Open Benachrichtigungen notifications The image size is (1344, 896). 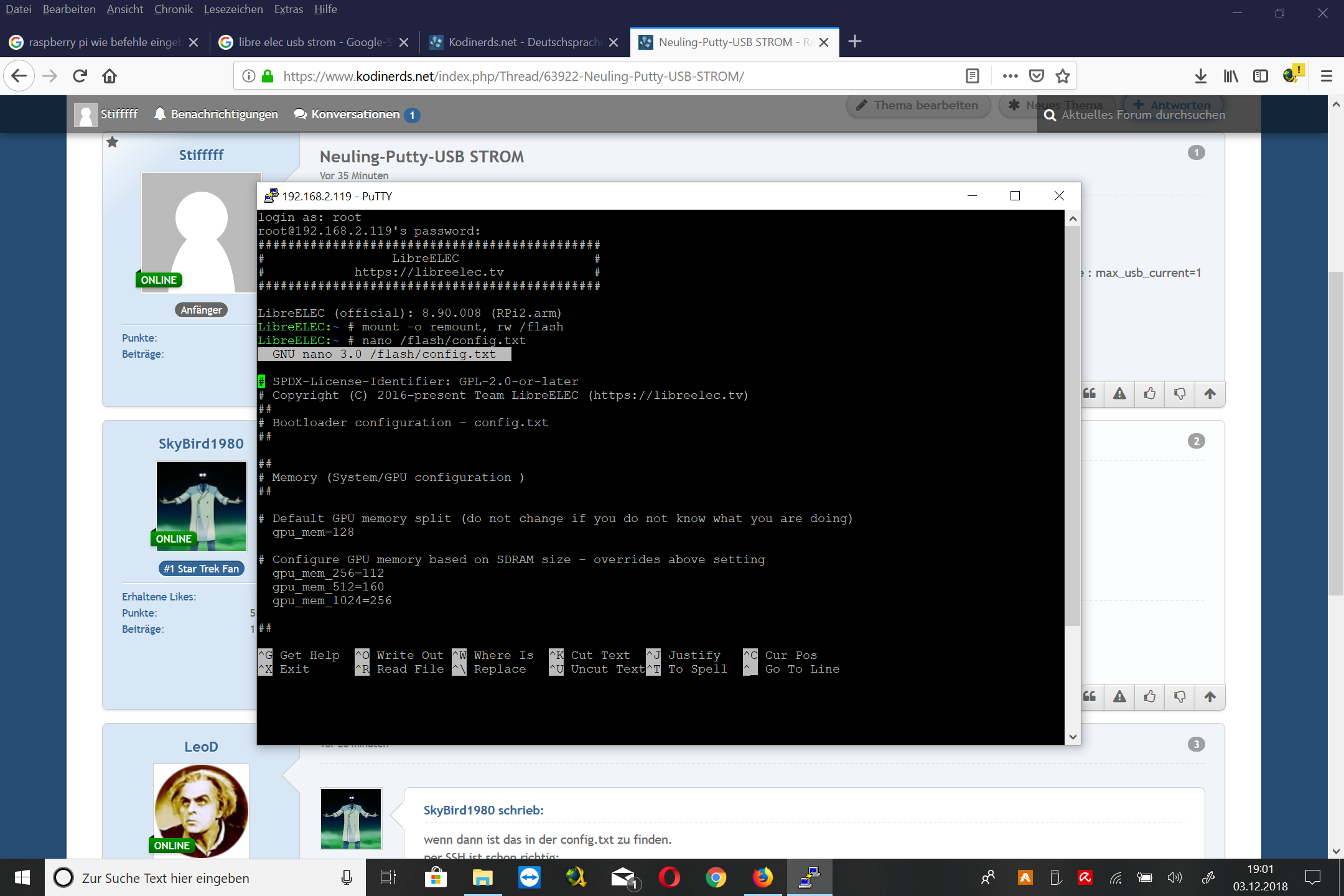(216, 114)
